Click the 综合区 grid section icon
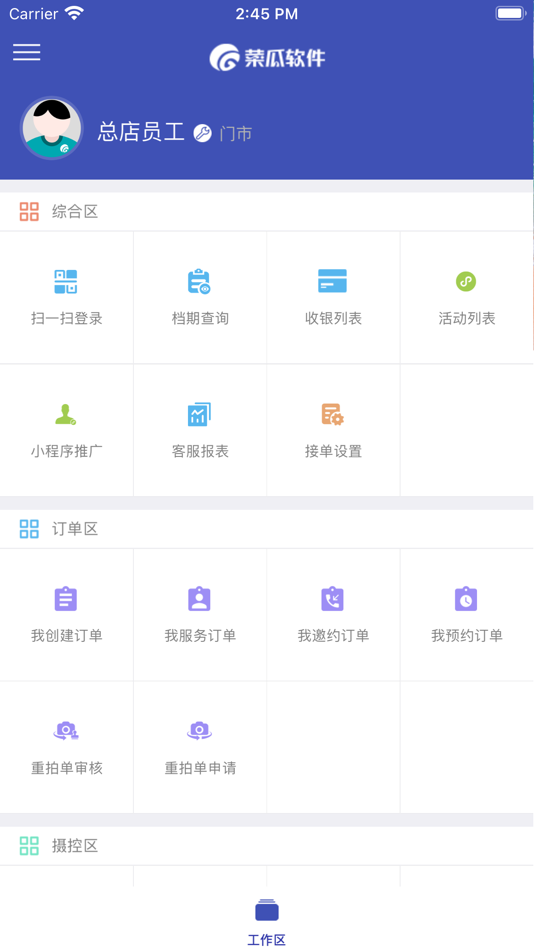This screenshot has width=534, height=950. point(29,211)
